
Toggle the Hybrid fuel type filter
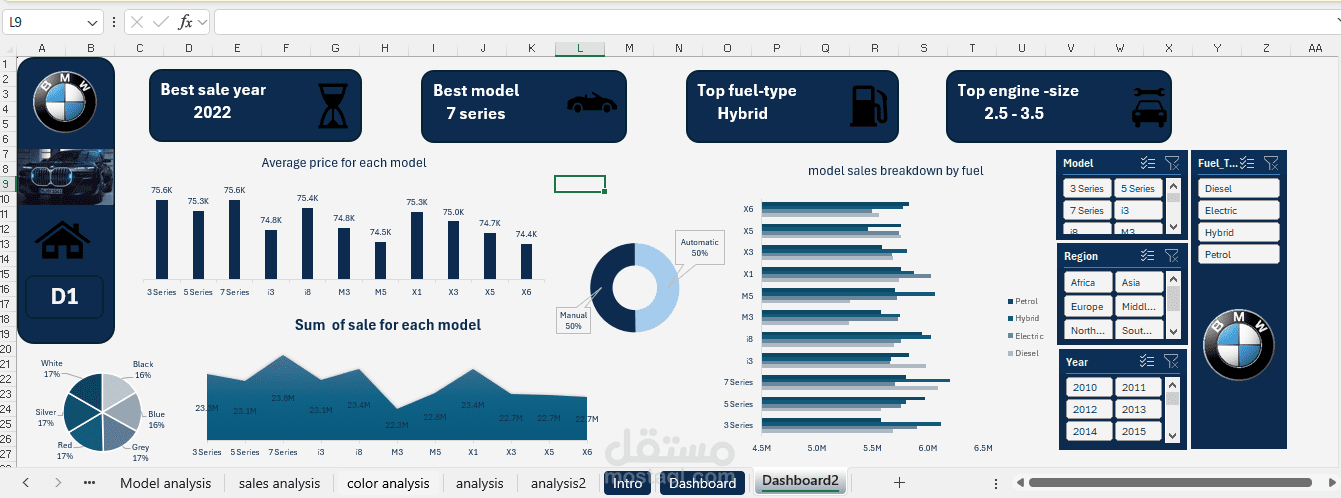(1239, 233)
